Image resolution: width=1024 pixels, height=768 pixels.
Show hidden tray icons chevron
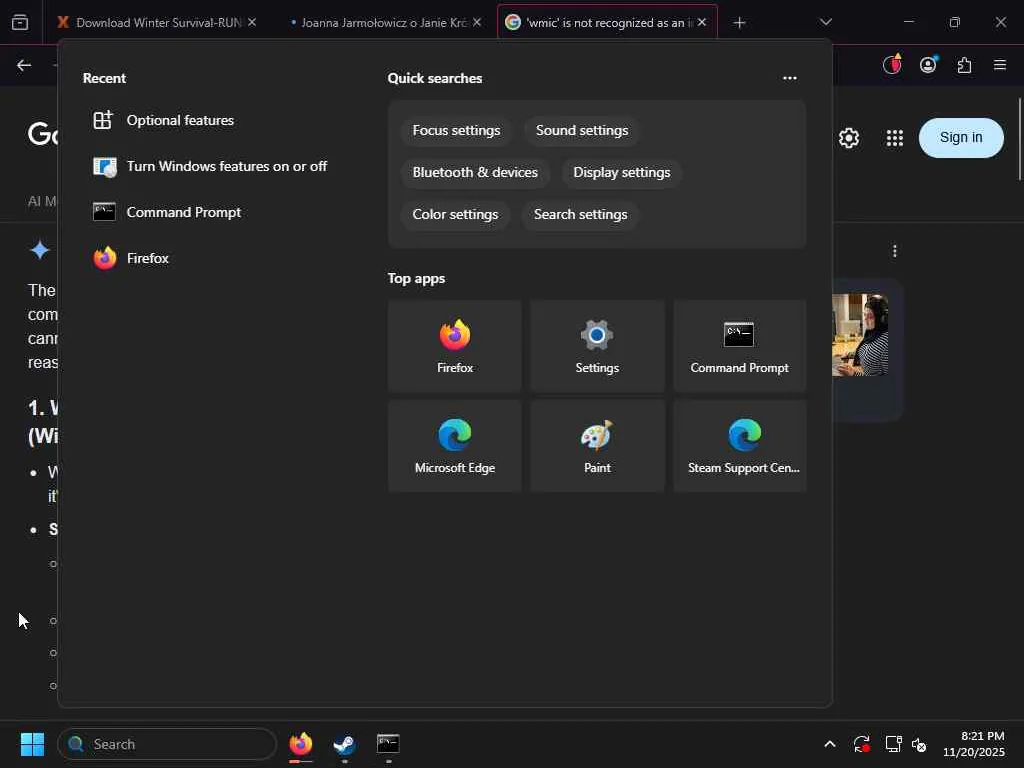coord(829,744)
